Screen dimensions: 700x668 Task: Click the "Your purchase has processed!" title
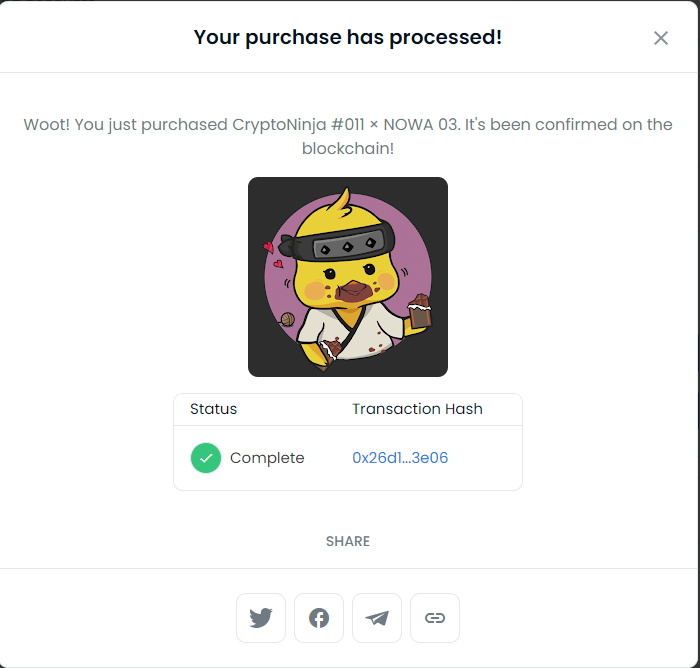coord(348,38)
